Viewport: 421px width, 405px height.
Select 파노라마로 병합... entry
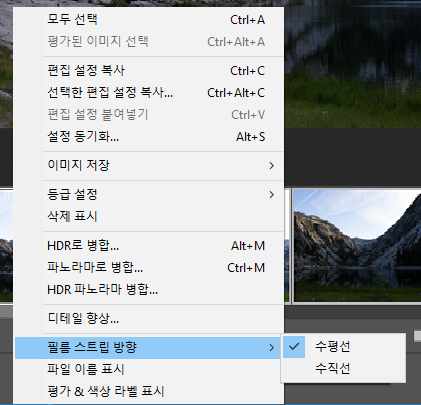(148, 267)
